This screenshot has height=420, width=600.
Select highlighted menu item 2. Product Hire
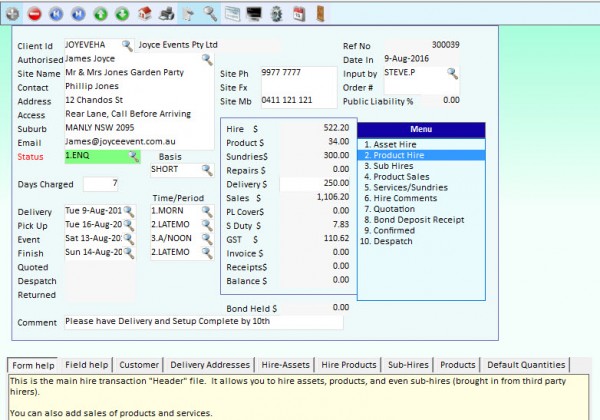tap(421, 155)
